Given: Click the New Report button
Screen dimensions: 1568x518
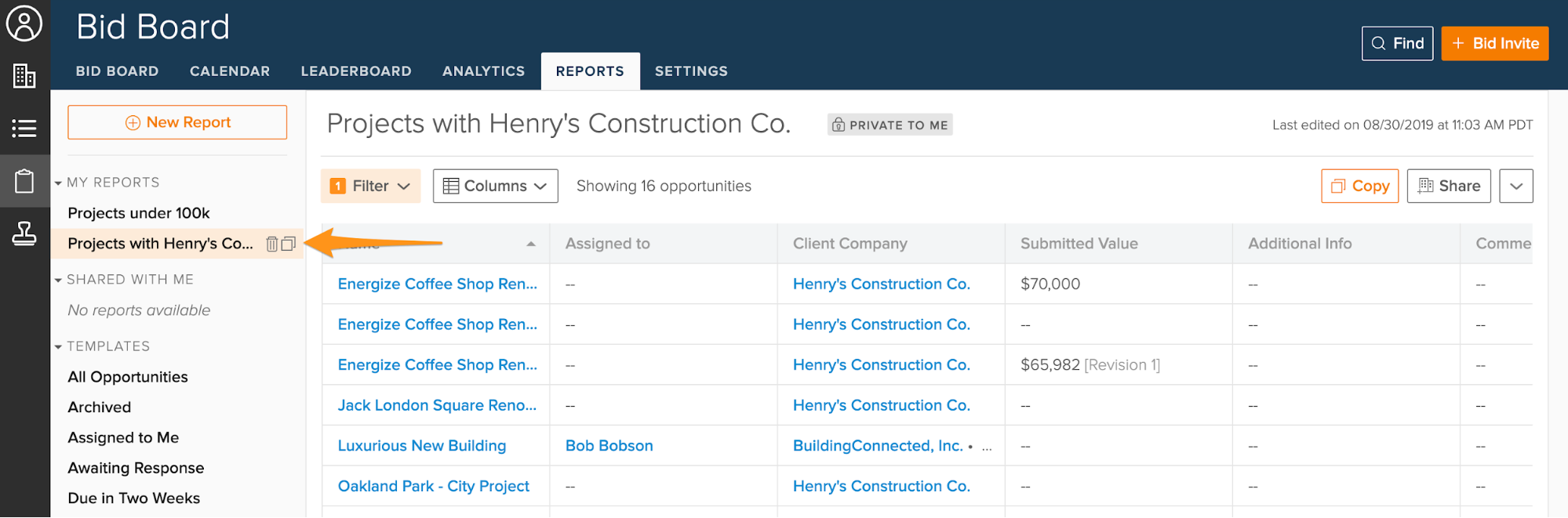Looking at the screenshot, I should pos(177,122).
